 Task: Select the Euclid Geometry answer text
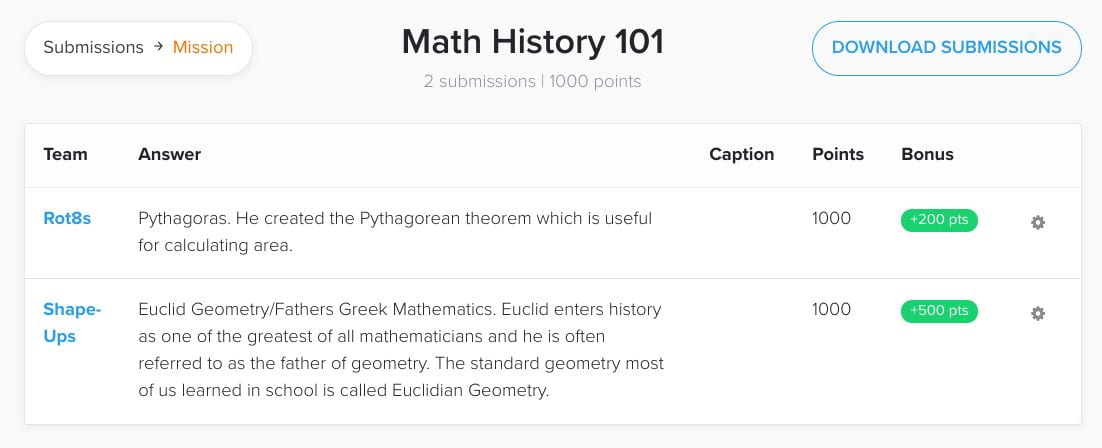click(x=401, y=350)
